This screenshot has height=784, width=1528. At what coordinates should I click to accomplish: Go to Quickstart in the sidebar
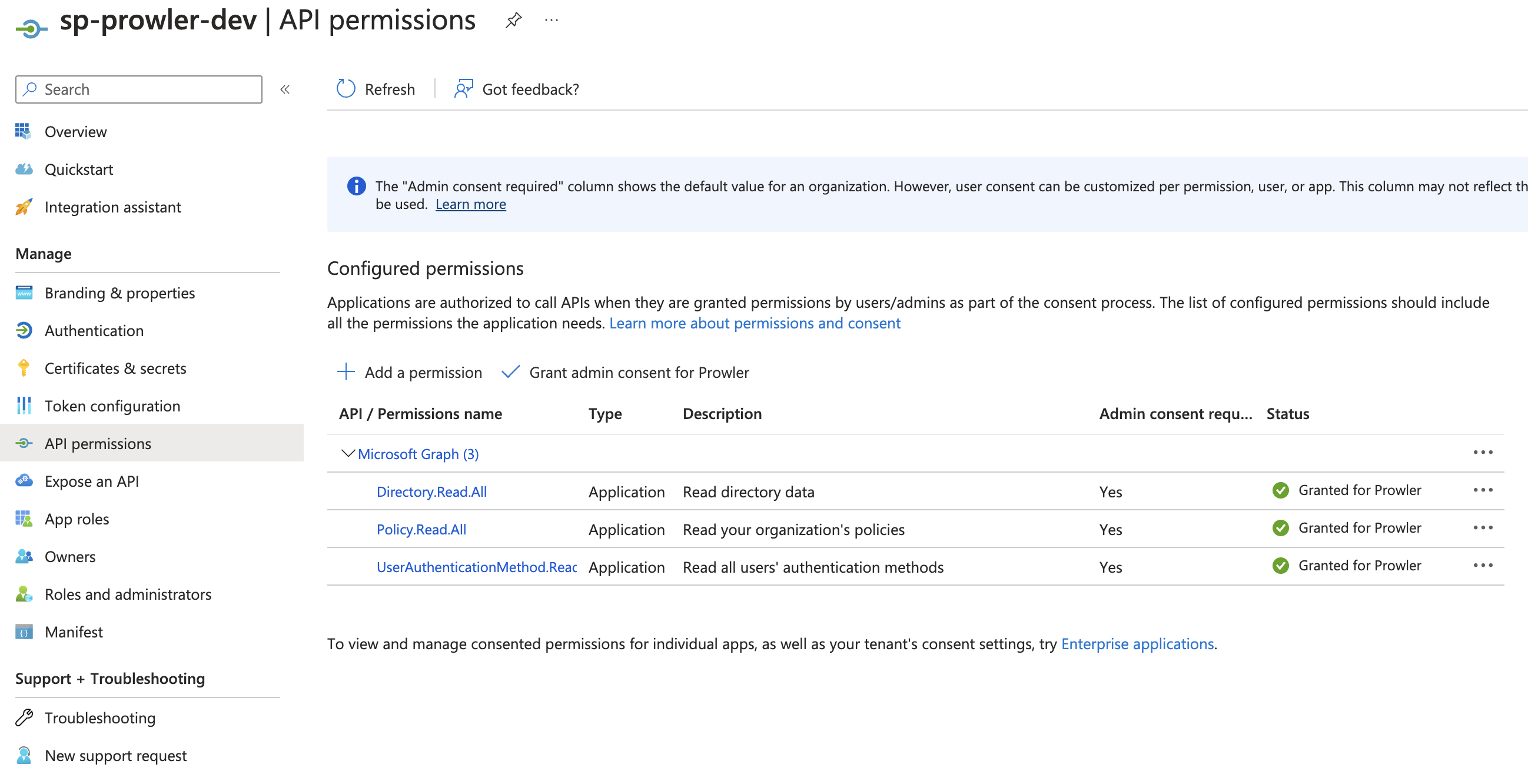(x=79, y=169)
